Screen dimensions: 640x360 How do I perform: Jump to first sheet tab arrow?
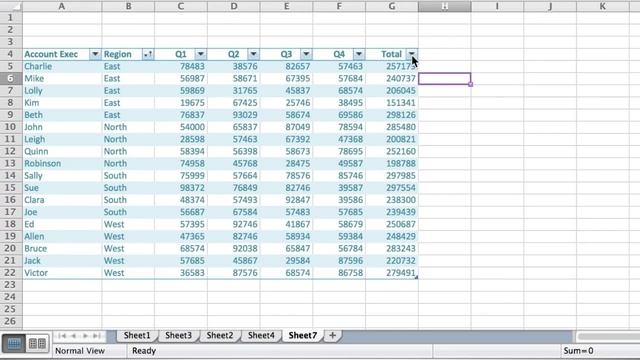pos(62,336)
